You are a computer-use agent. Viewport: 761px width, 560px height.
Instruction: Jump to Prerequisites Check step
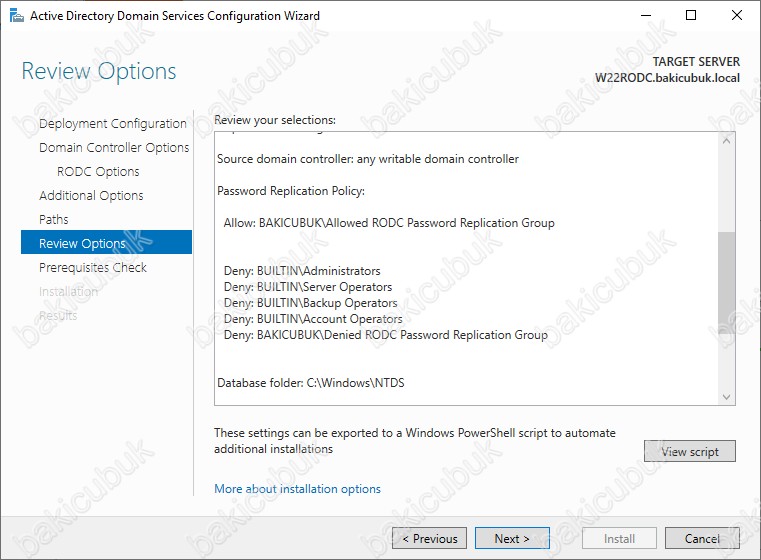93,268
